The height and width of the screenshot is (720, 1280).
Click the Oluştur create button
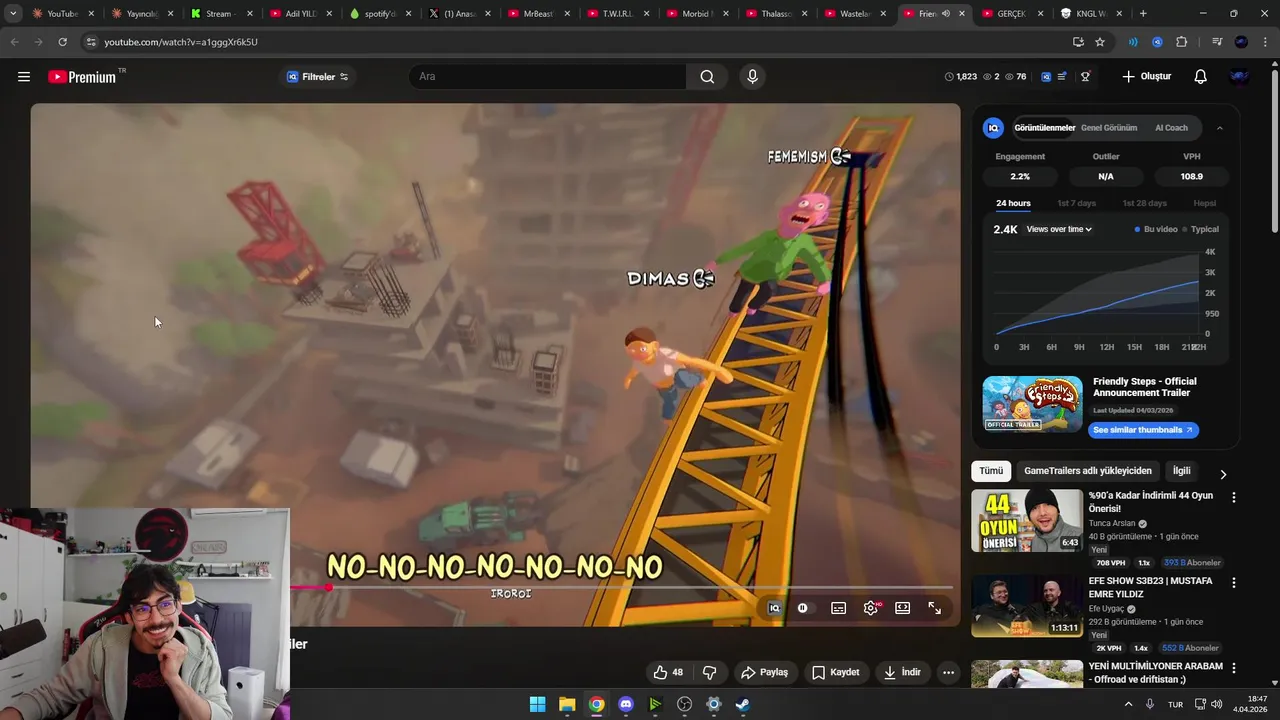click(x=1146, y=77)
